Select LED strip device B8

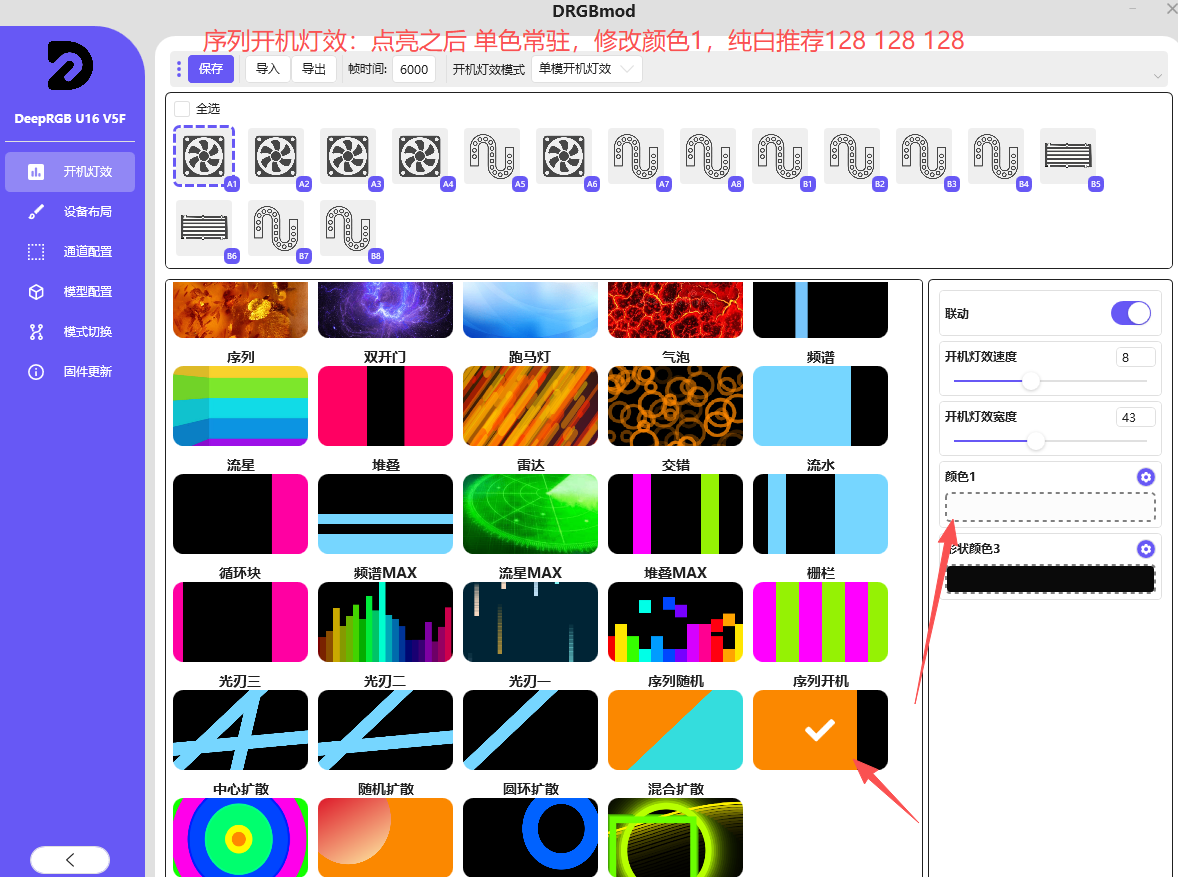tap(347, 228)
